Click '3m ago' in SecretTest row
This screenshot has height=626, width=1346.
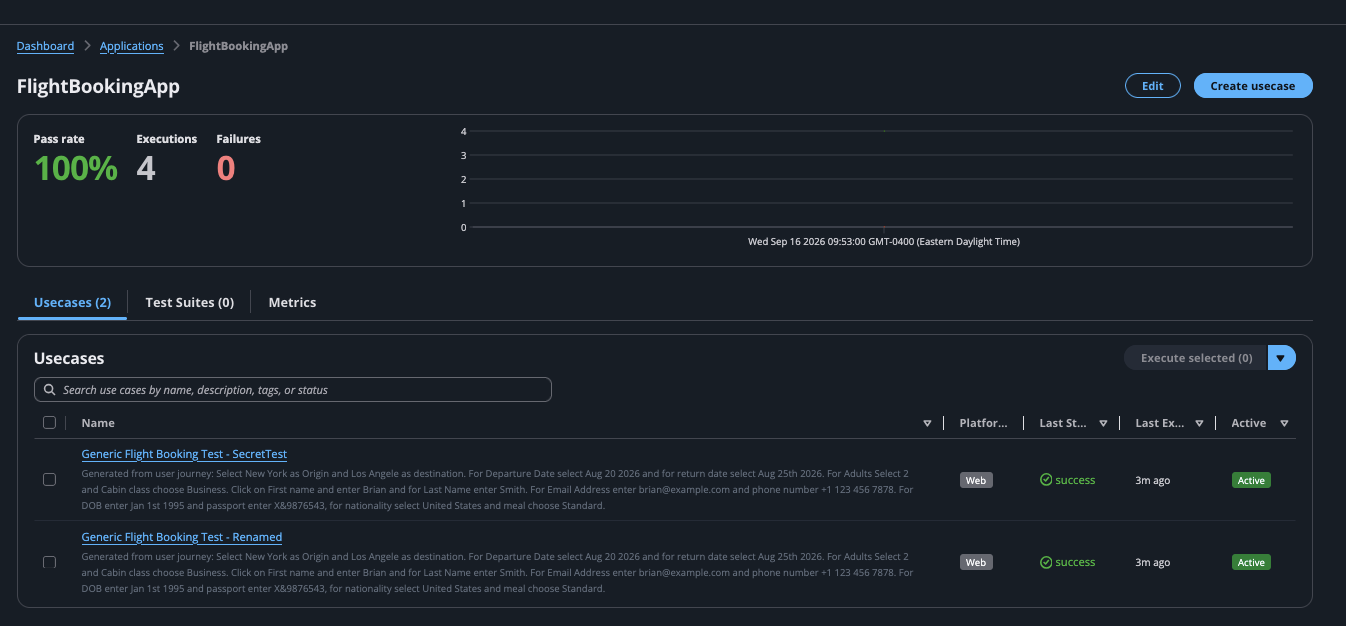[1153, 480]
